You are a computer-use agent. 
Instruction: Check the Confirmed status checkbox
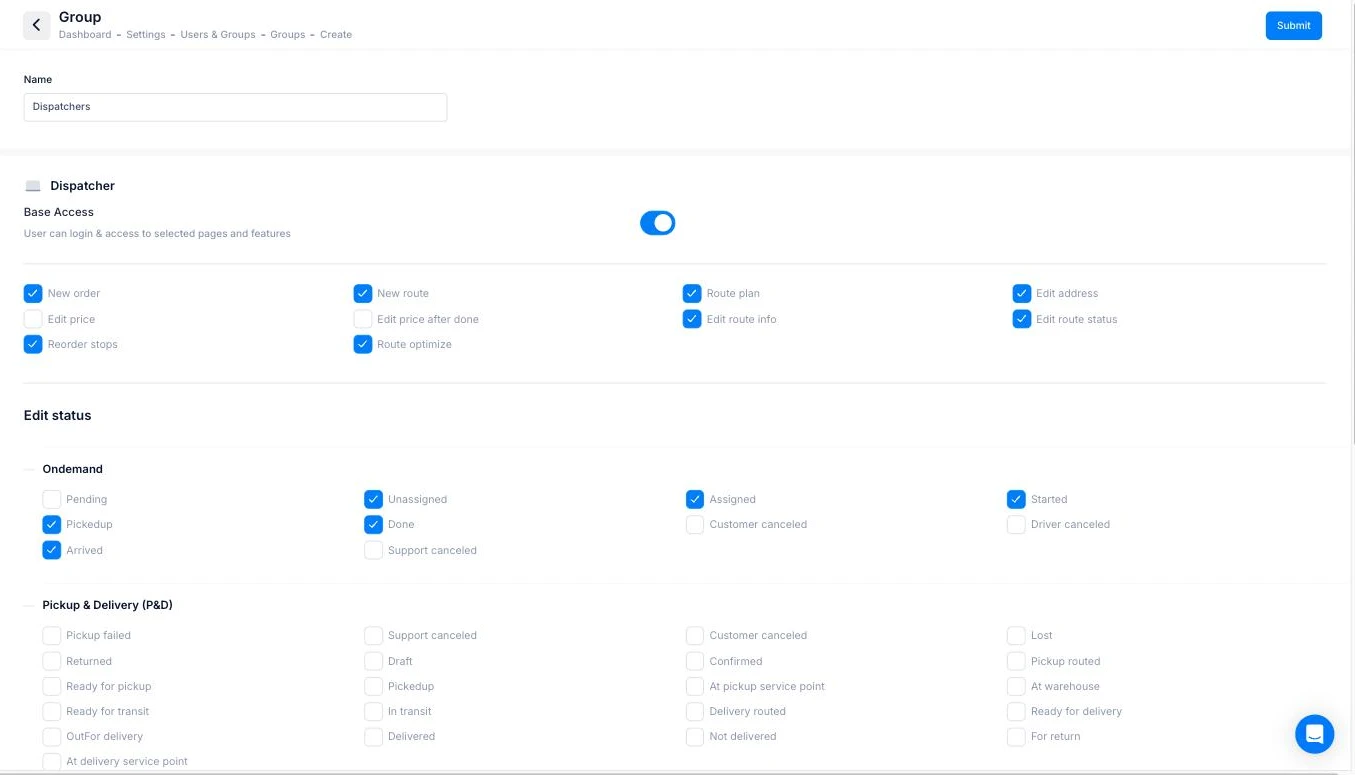click(695, 661)
